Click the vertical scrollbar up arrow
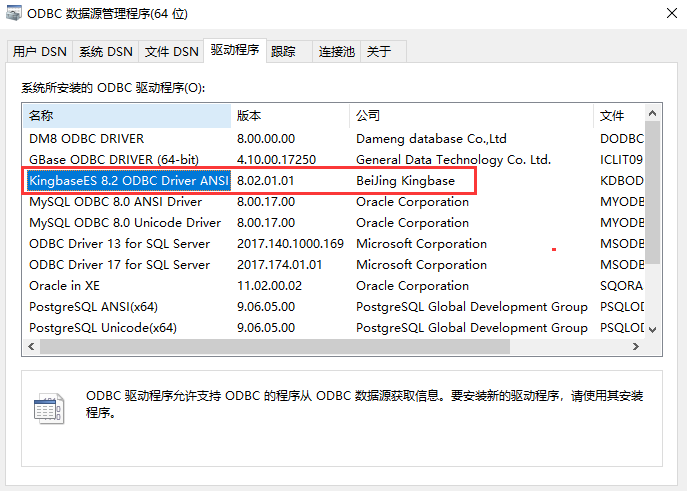This screenshot has width=687, height=491. coord(652,113)
